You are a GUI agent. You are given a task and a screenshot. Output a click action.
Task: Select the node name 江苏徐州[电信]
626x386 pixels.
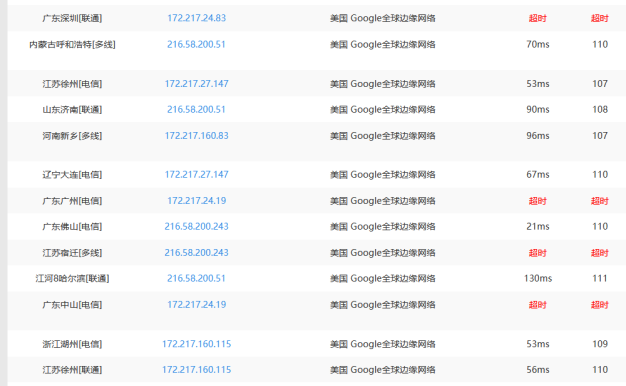point(72,84)
